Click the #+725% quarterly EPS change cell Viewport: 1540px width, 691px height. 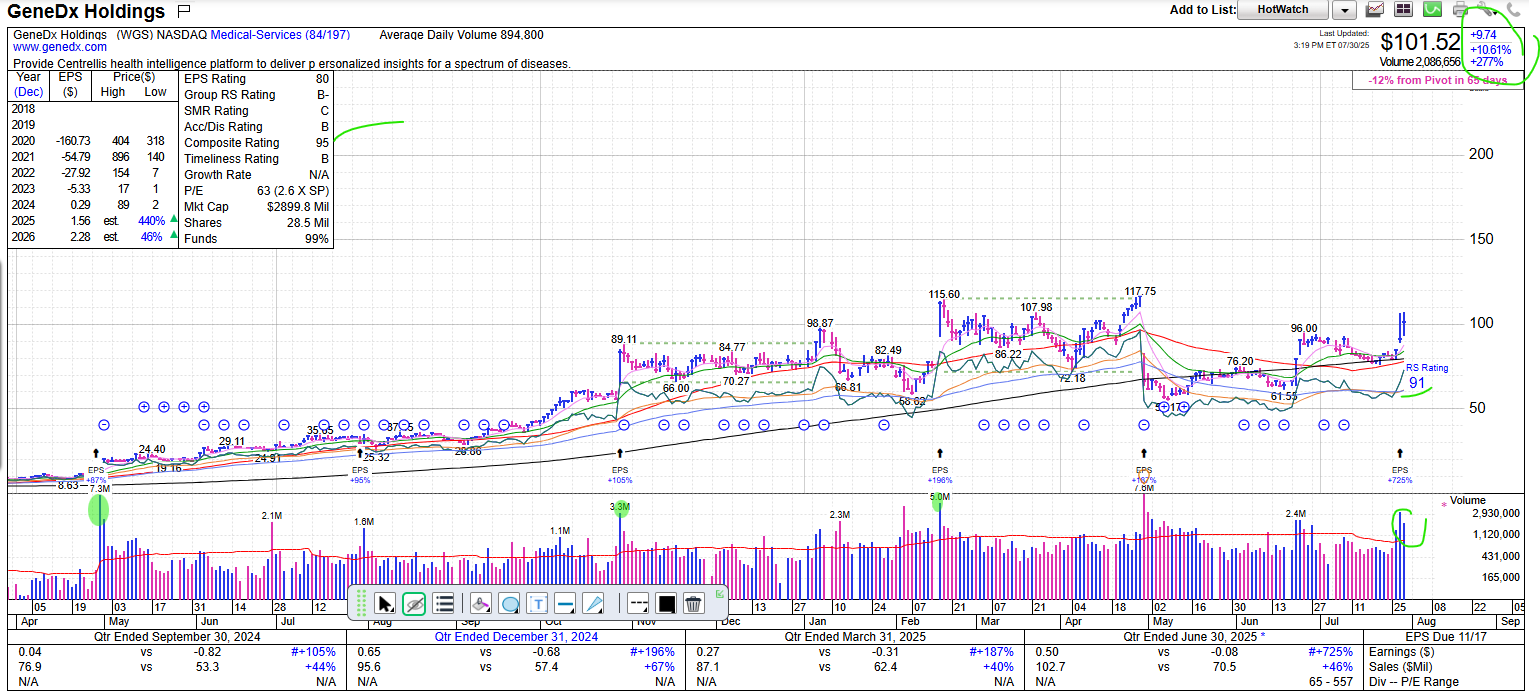pyautogui.click(x=1332, y=652)
